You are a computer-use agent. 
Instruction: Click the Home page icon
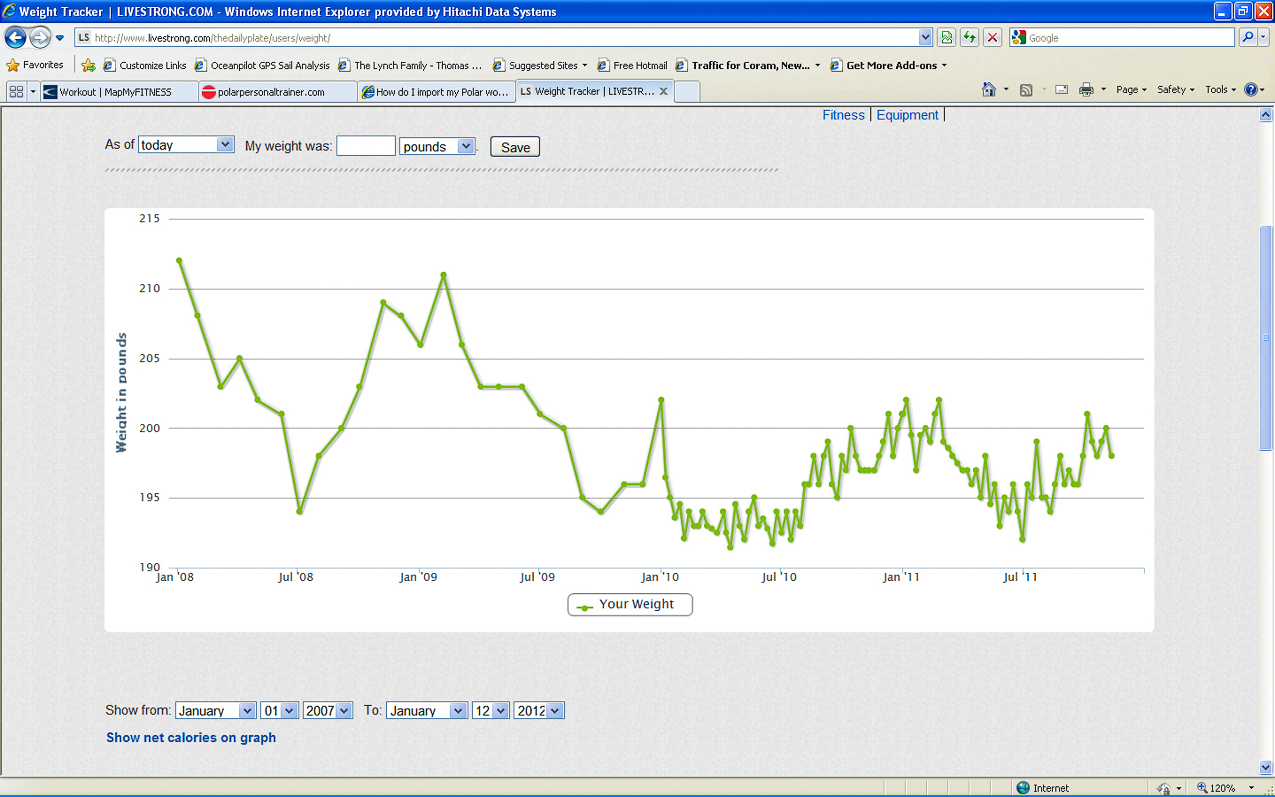click(989, 90)
